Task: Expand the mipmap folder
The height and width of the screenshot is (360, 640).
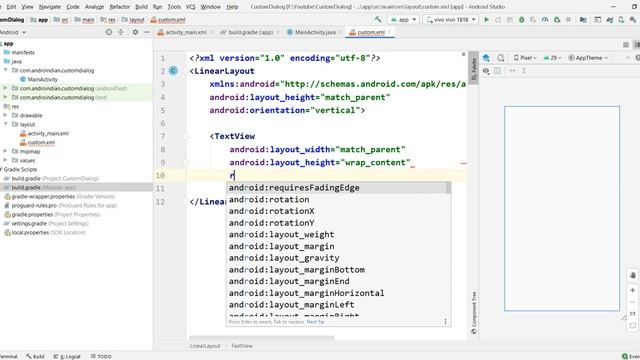Action: 5,151
